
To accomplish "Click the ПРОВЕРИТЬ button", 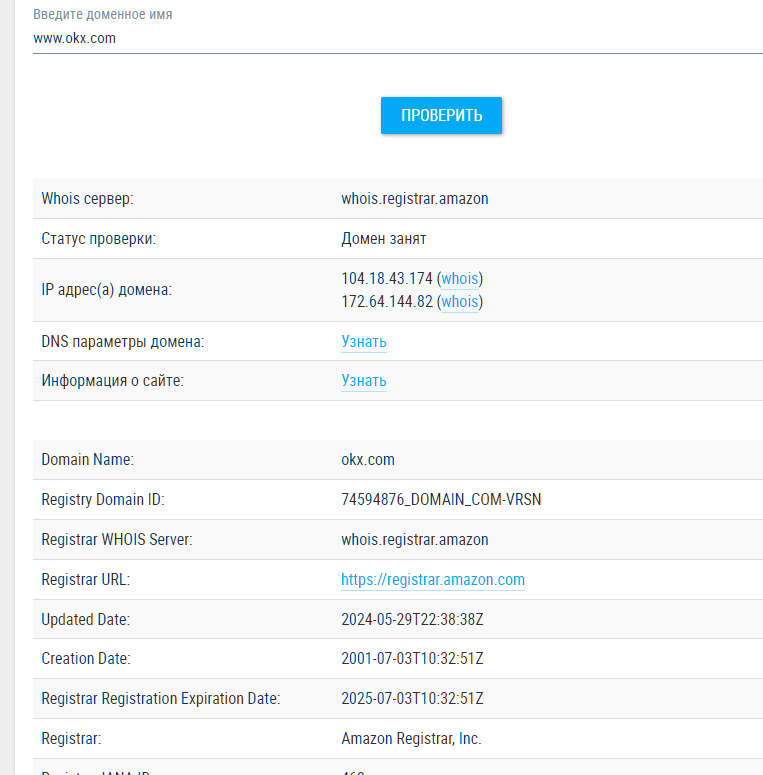I will (x=441, y=115).
